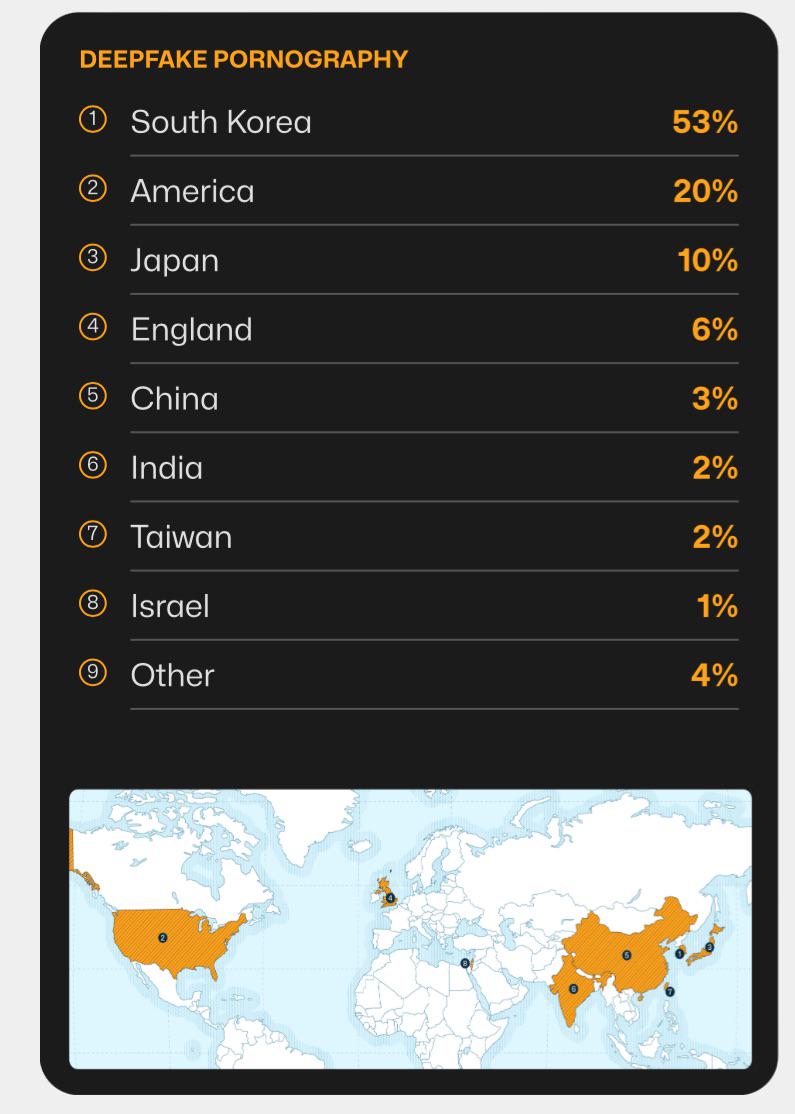Select map marker 5 on China
The width and height of the screenshot is (795, 1114).
(x=627, y=955)
